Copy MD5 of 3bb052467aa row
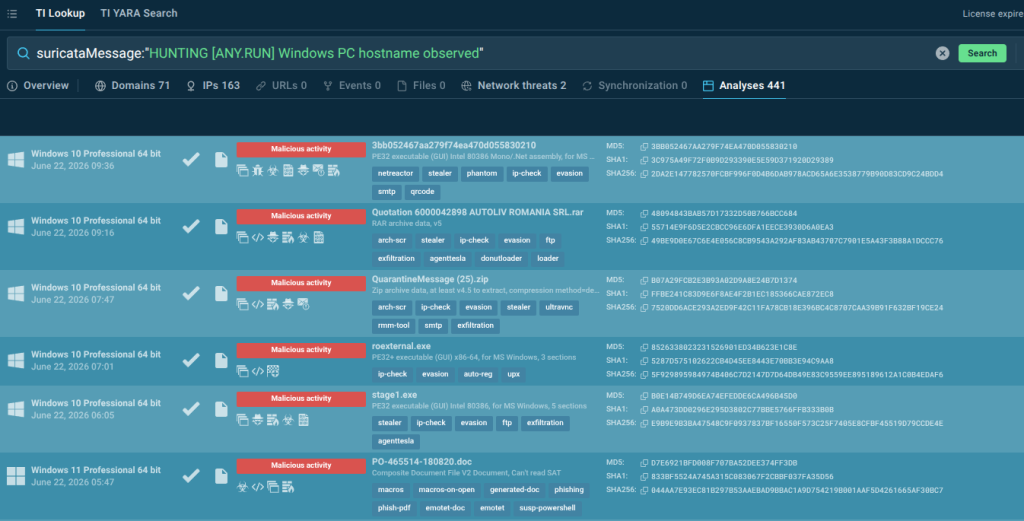This screenshot has height=521, width=1024. [x=644, y=147]
